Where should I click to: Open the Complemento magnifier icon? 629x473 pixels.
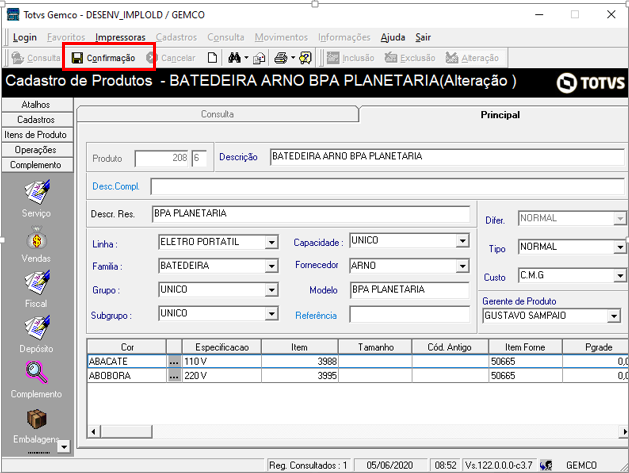(37, 372)
